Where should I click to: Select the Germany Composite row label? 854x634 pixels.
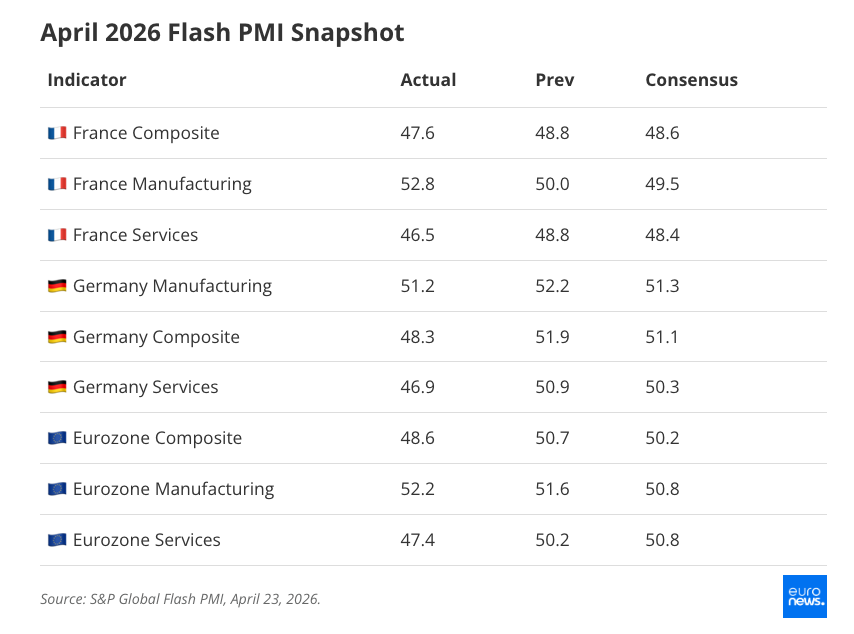[156, 337]
